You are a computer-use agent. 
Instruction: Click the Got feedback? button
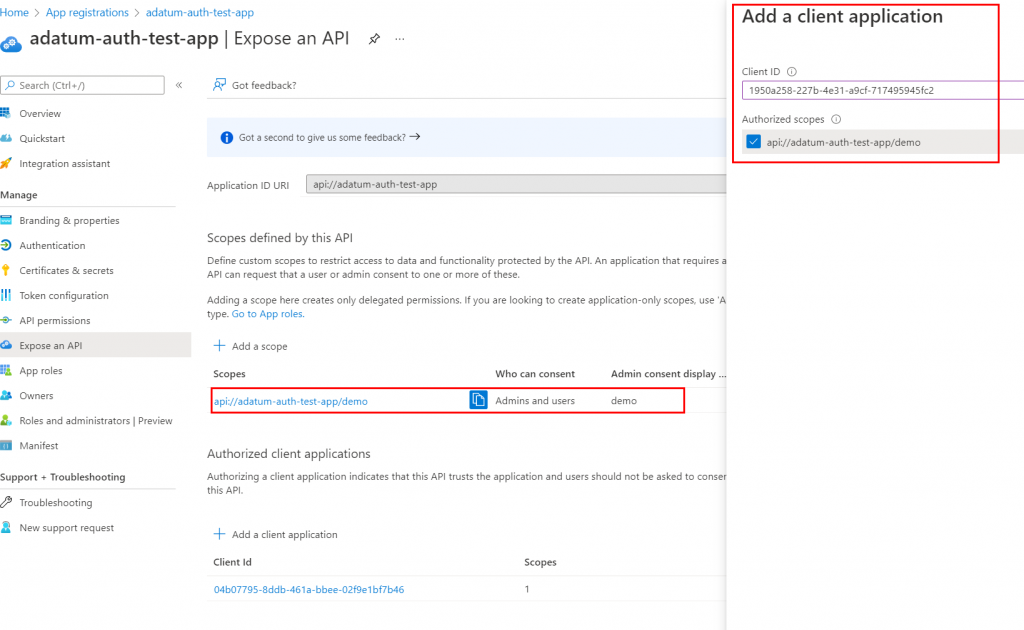(255, 85)
